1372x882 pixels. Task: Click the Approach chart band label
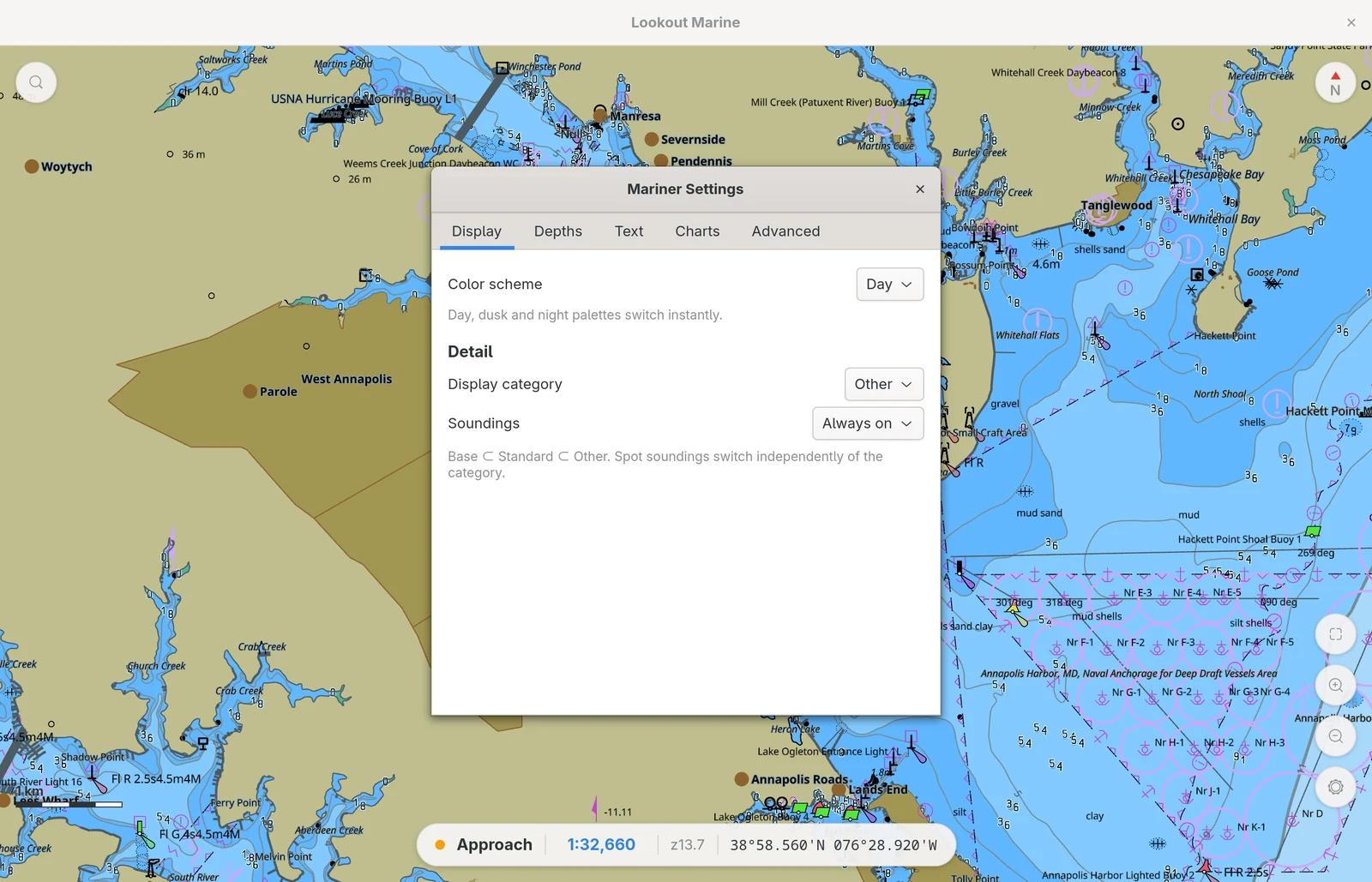coord(494,845)
